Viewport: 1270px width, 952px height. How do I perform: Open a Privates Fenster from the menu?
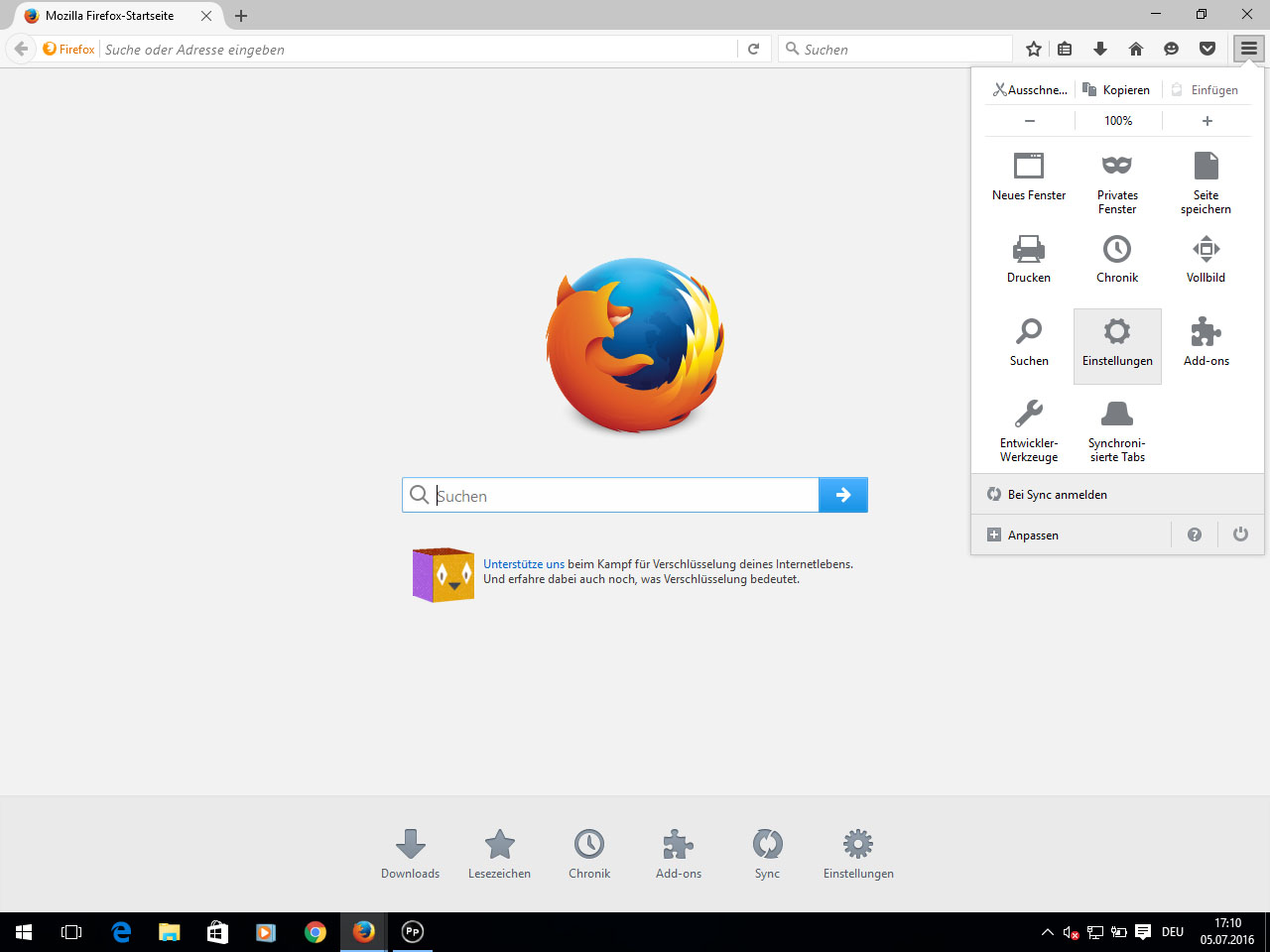pos(1117,182)
